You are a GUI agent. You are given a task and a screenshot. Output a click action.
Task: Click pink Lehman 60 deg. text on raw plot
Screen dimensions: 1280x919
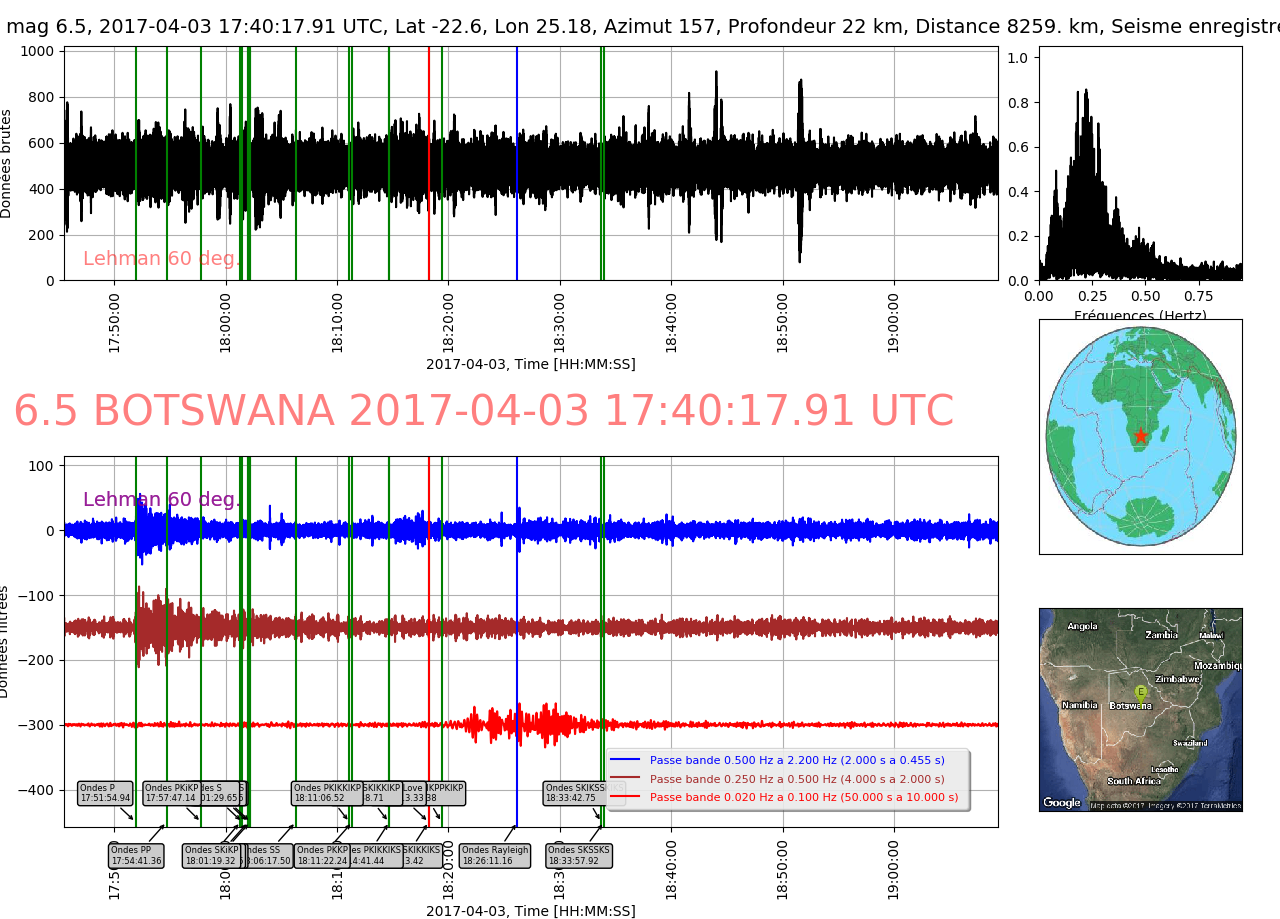pyautogui.click(x=162, y=259)
